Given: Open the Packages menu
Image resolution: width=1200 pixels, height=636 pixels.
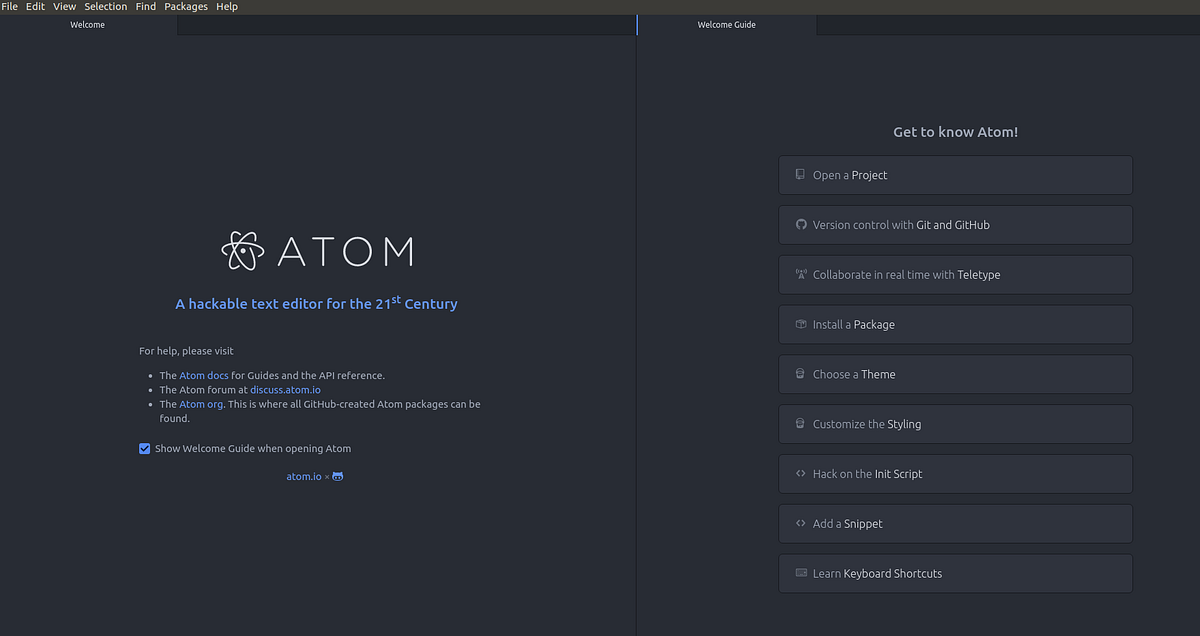Looking at the screenshot, I should point(185,6).
